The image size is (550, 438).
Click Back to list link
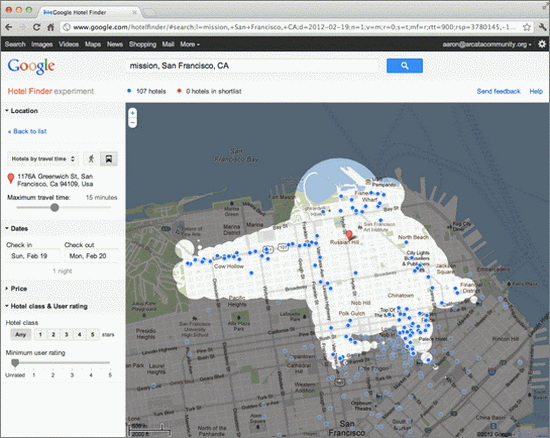pyautogui.click(x=27, y=131)
